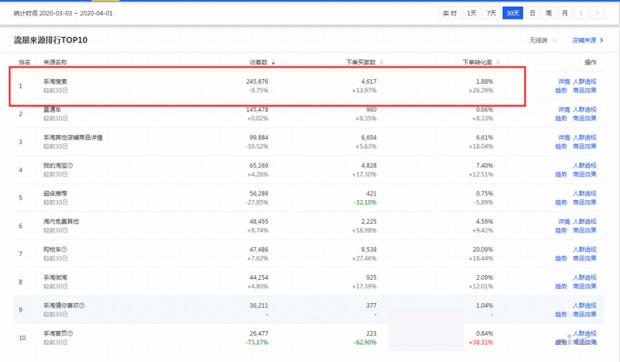Open 人群透视 for 购物车 row
Screen dimensions: 620x362
click(585, 250)
